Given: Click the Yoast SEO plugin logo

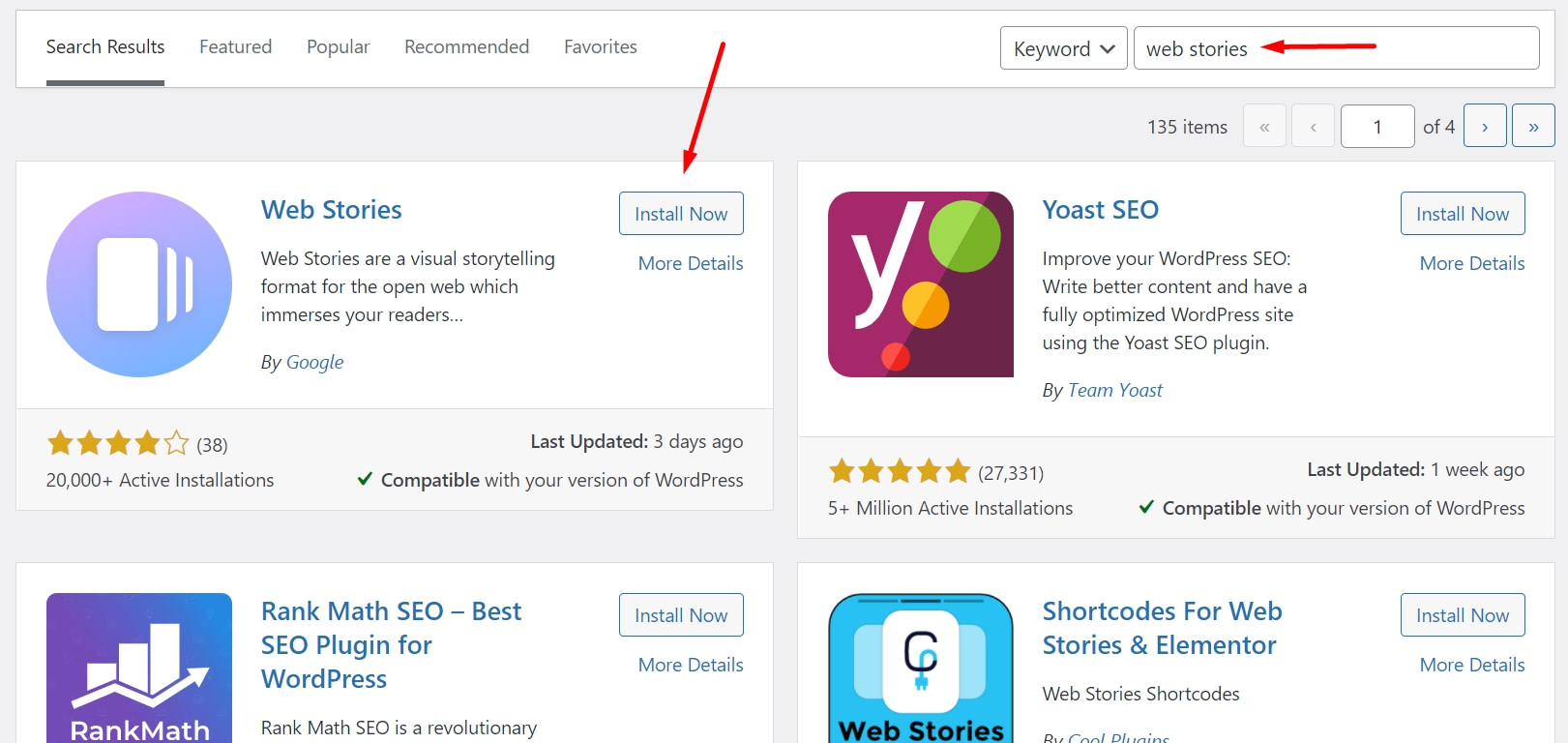Looking at the screenshot, I should point(920,283).
